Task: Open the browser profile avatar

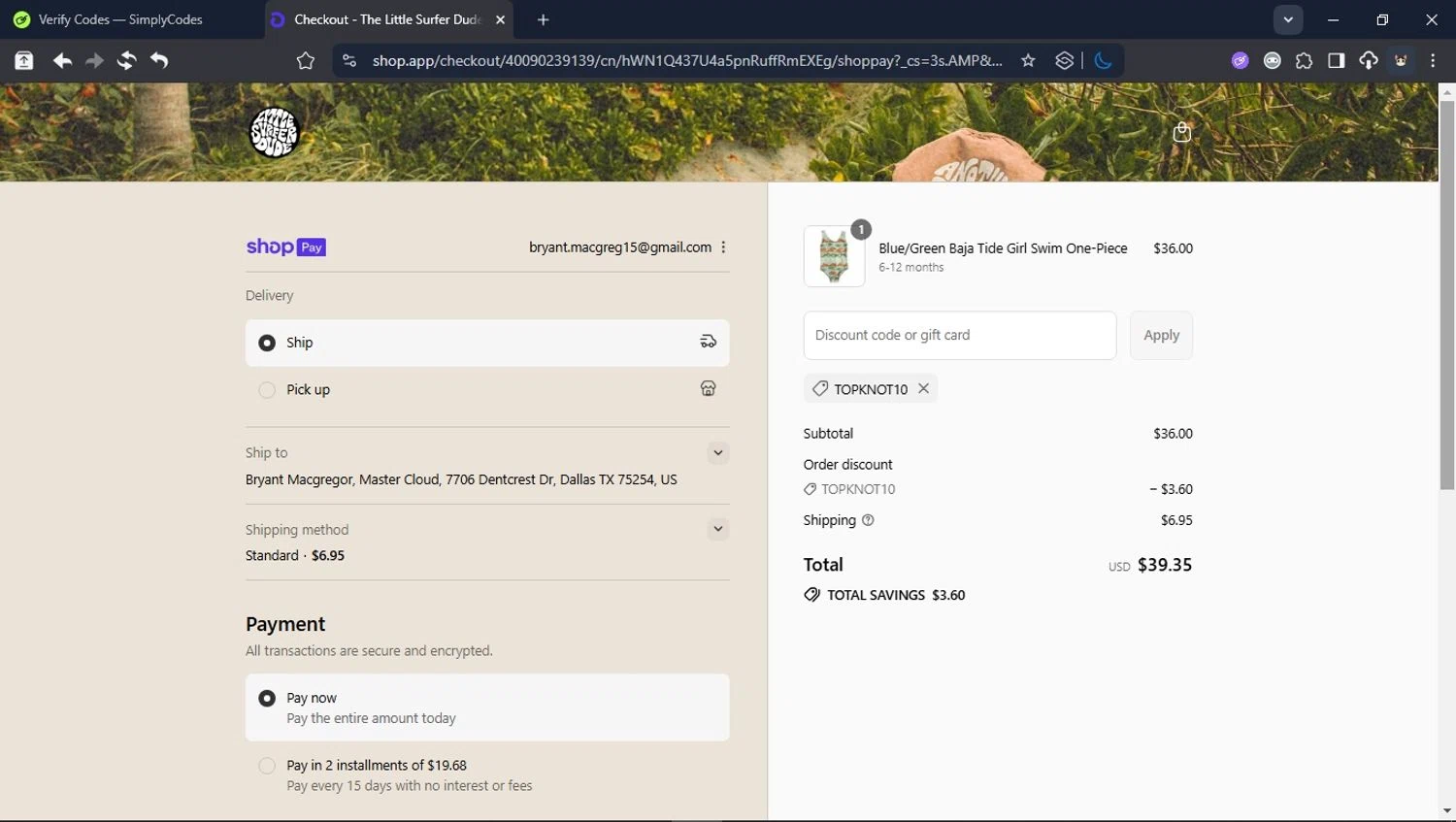Action: tap(1401, 60)
